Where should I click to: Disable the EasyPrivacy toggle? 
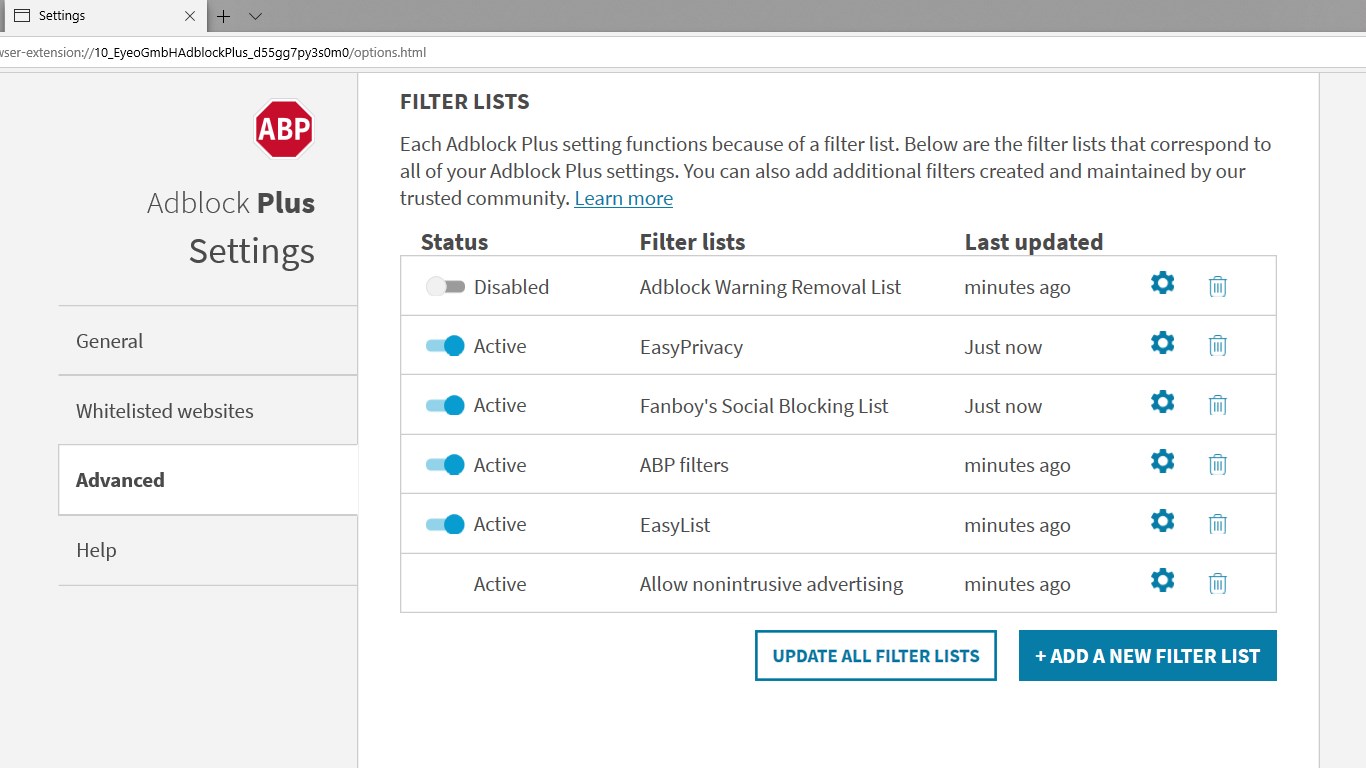pos(444,345)
